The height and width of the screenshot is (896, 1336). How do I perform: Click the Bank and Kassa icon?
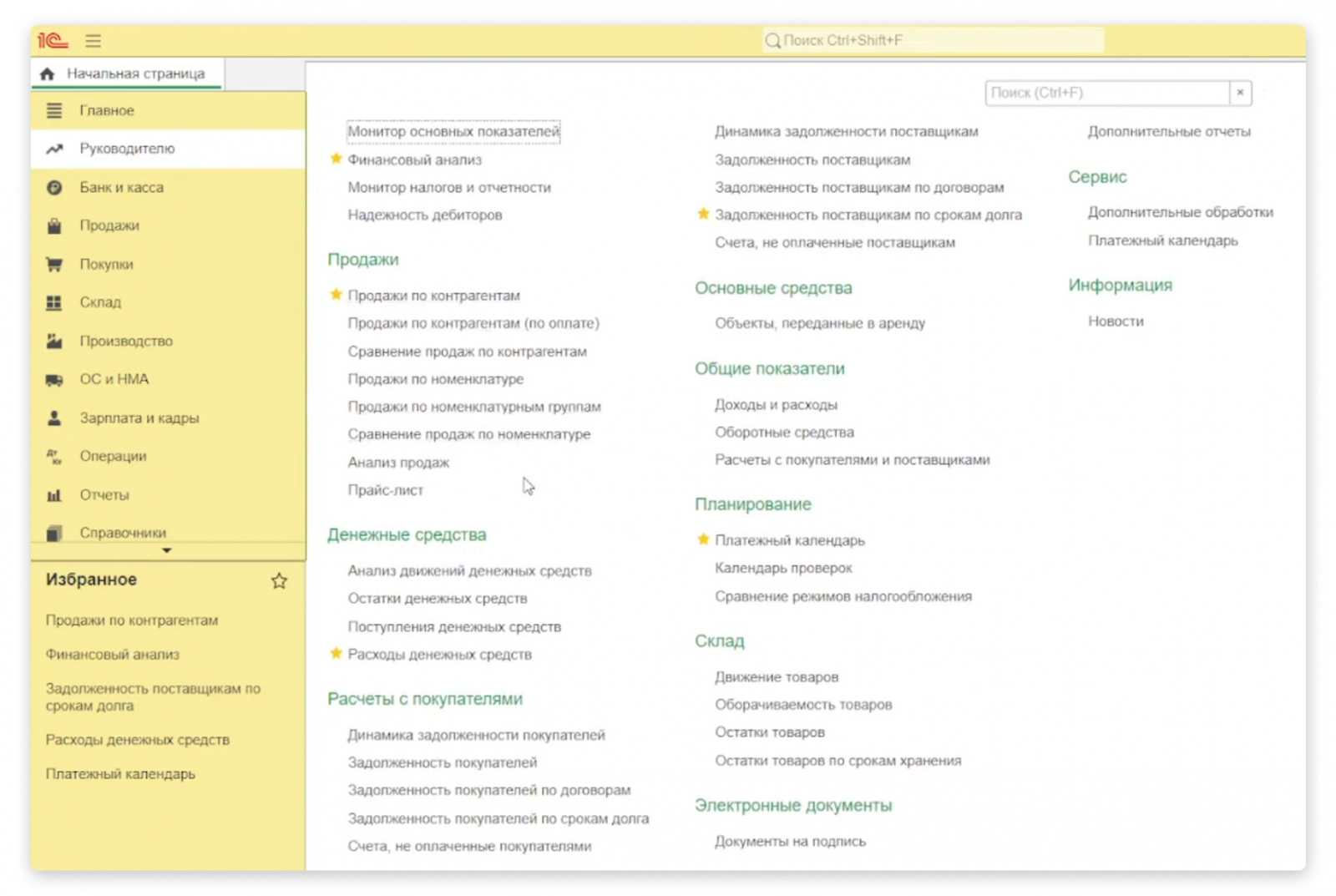coord(54,188)
